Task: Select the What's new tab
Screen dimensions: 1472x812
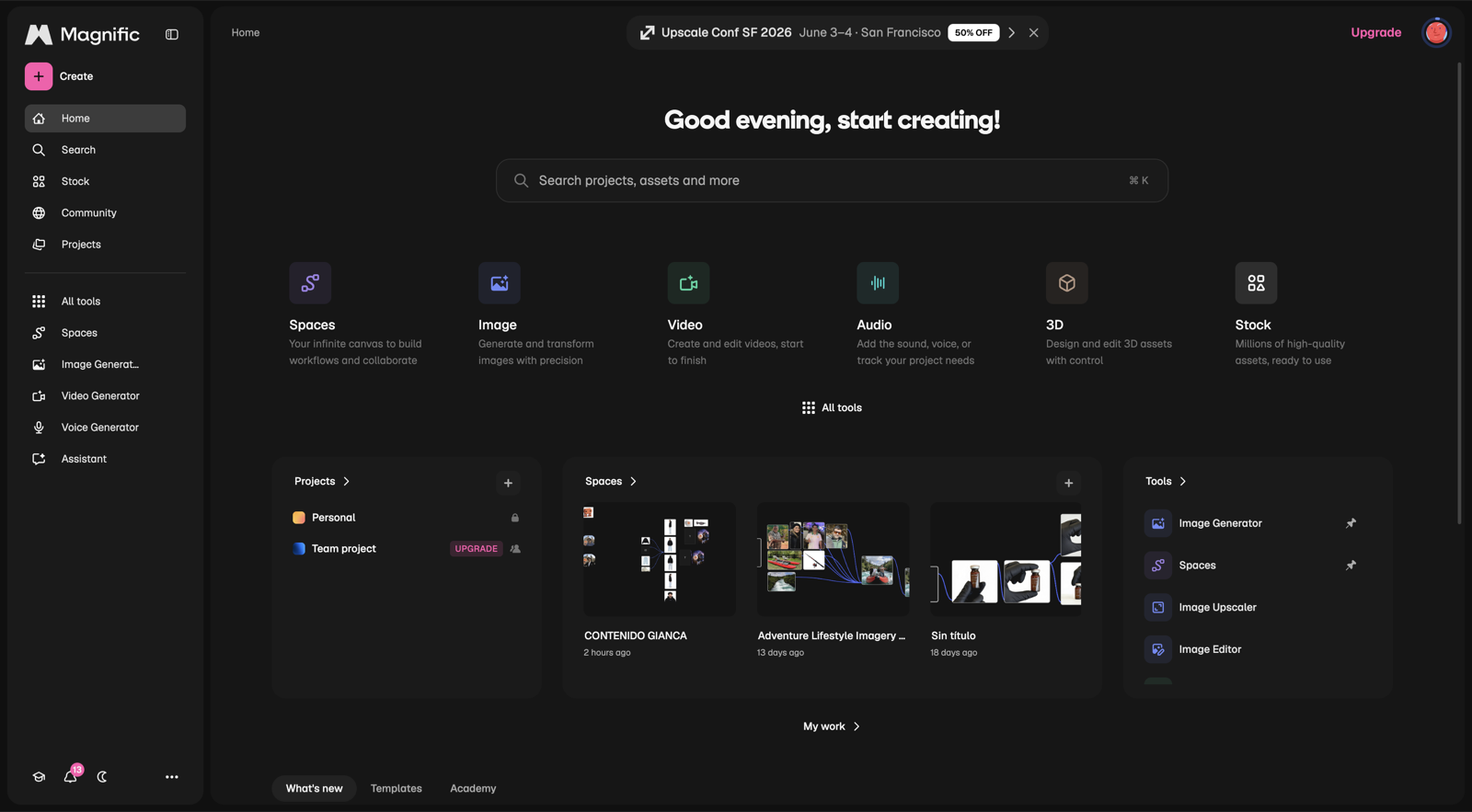Action: point(314,789)
